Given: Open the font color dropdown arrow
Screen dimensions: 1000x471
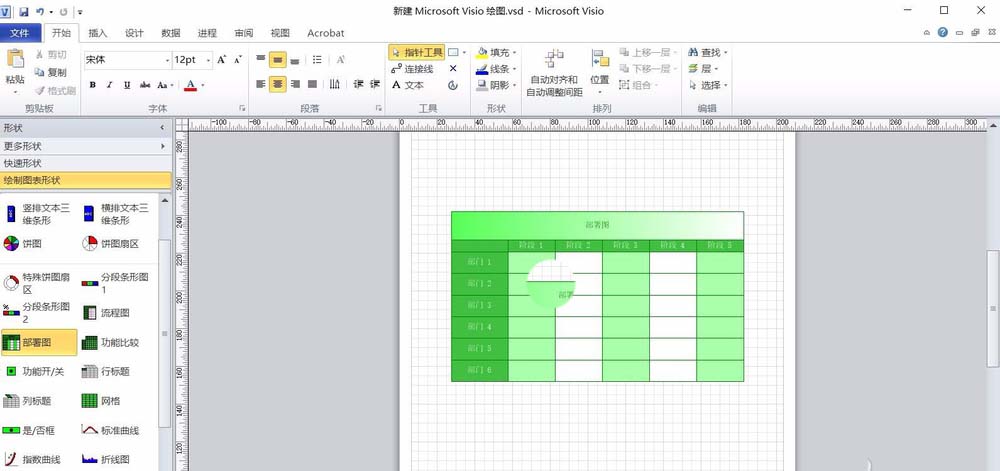Looking at the screenshot, I should 203,85.
